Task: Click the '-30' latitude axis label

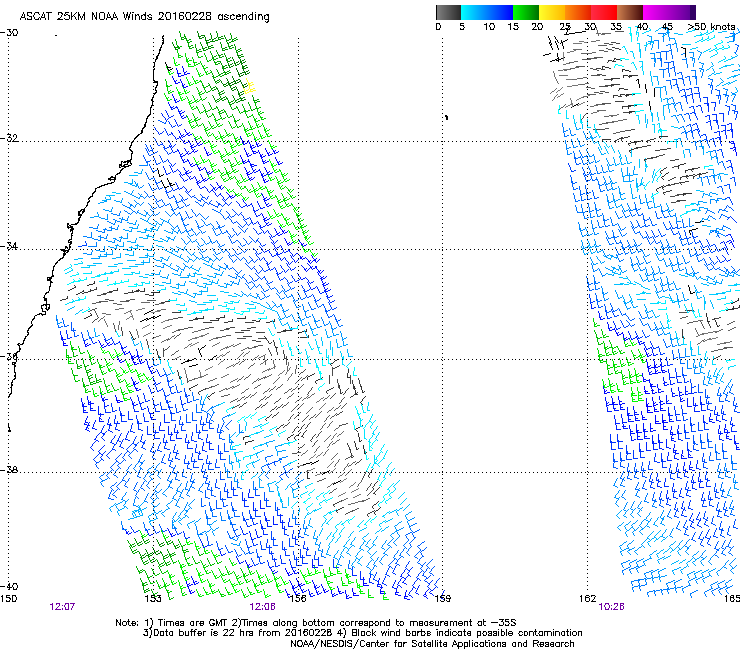Action: coord(9,33)
